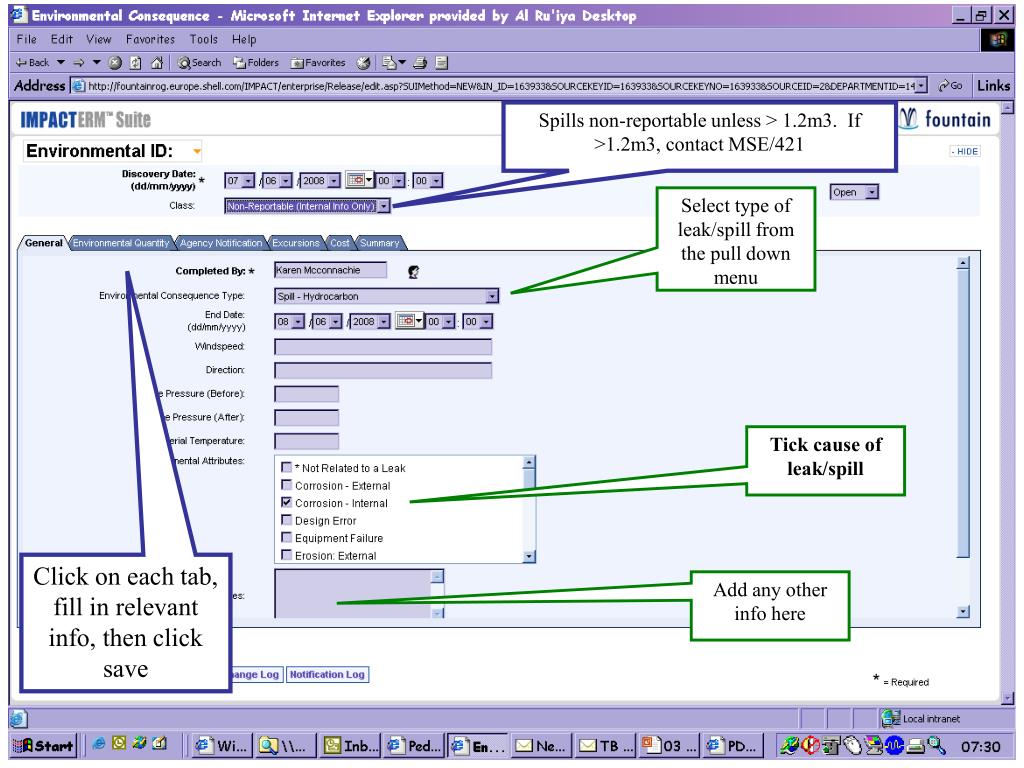Click the magnifier icon in the system tray
This screenshot has width=1024, height=768.
pyautogui.click(x=936, y=744)
